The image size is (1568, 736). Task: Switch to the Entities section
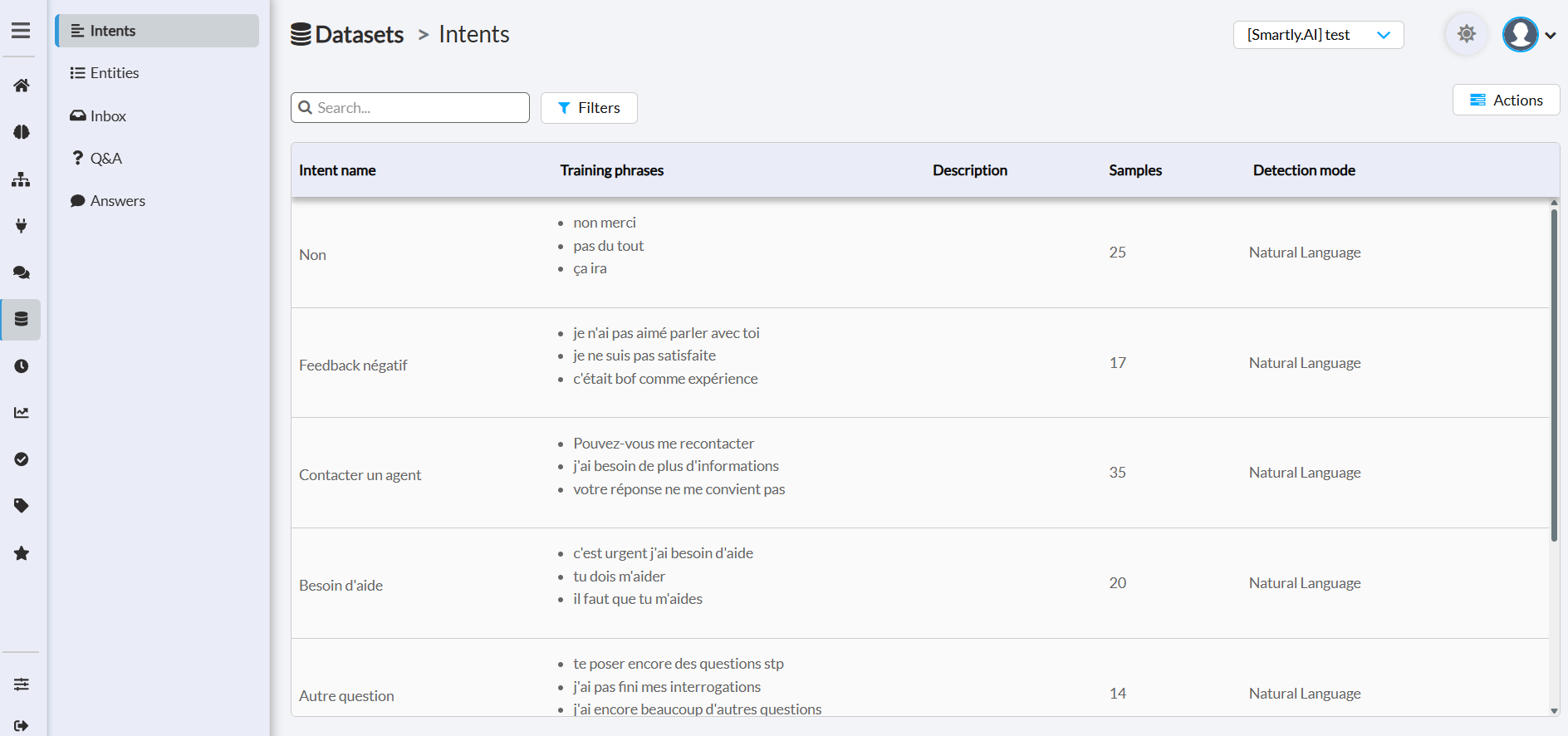(x=114, y=73)
